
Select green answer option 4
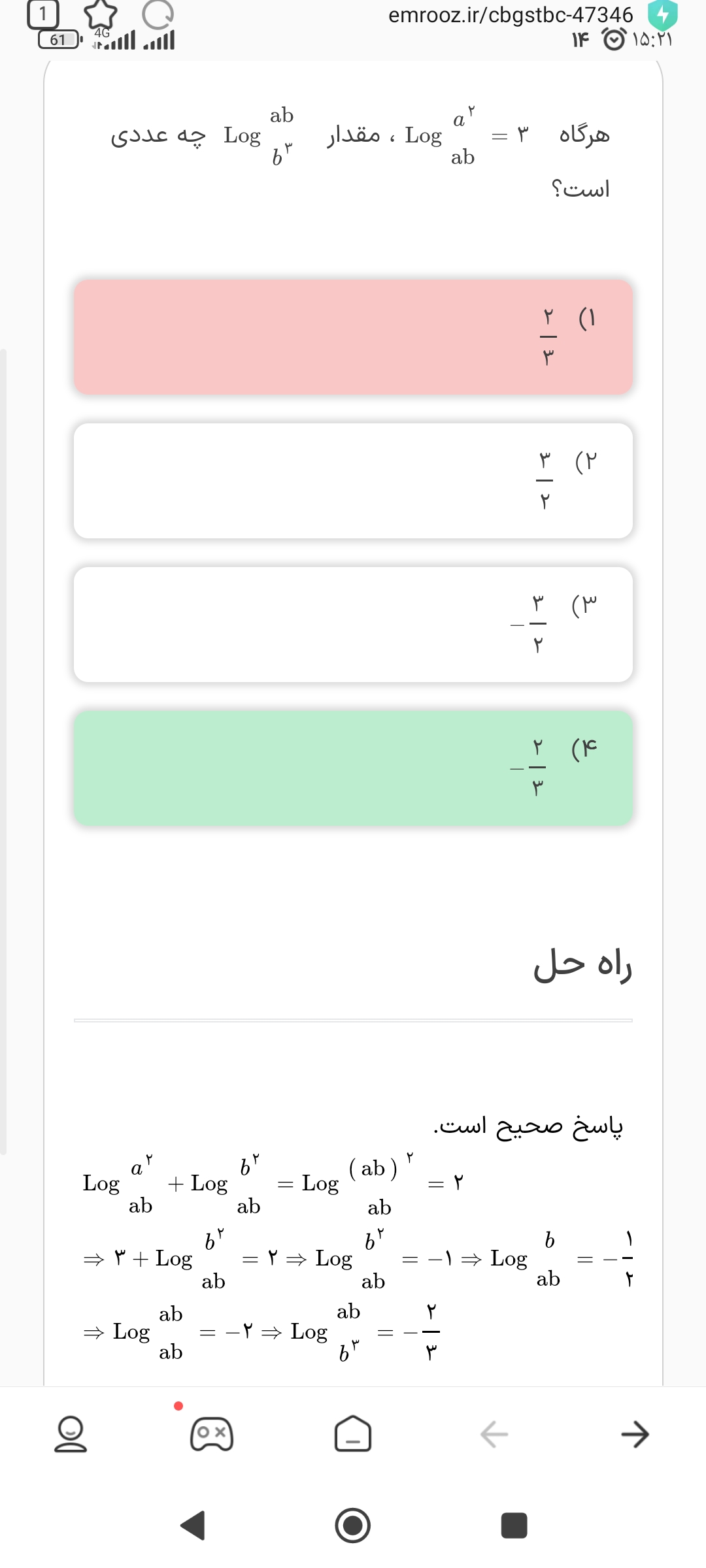pyautogui.click(x=353, y=768)
